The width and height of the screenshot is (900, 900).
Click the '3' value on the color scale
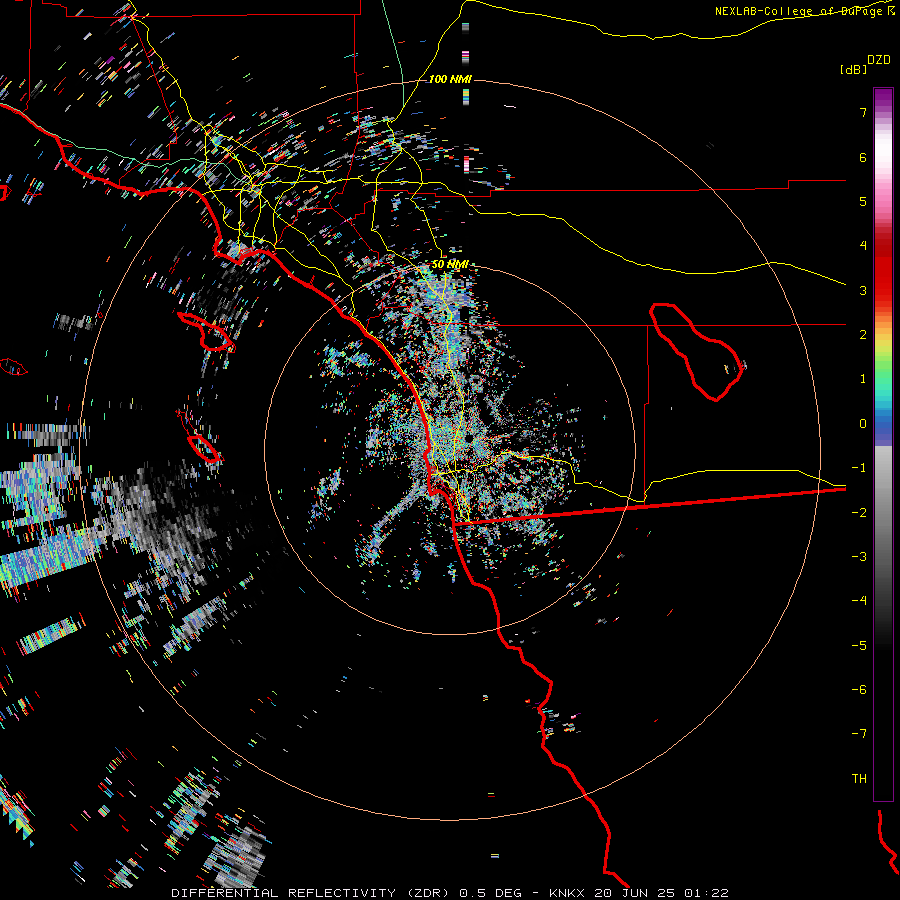[x=863, y=290]
